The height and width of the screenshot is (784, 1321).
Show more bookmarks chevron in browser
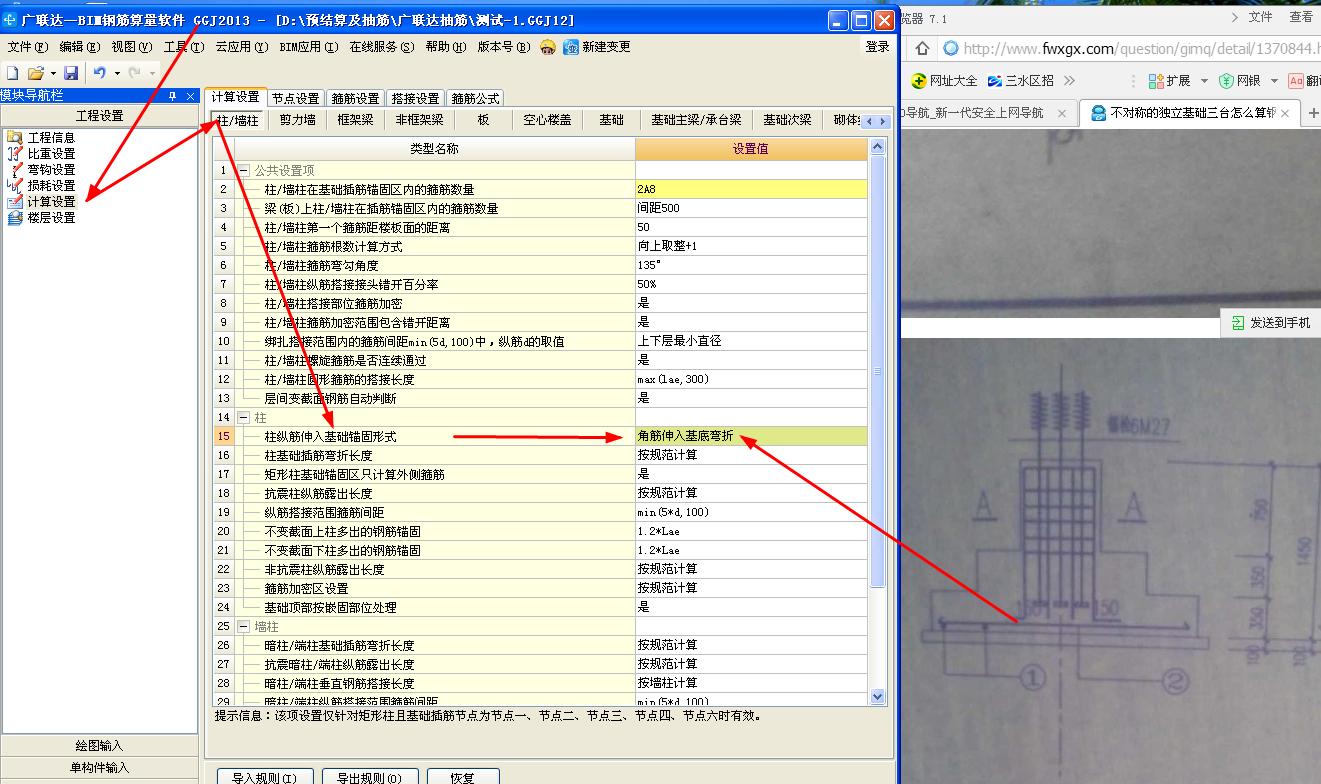[x=1069, y=81]
